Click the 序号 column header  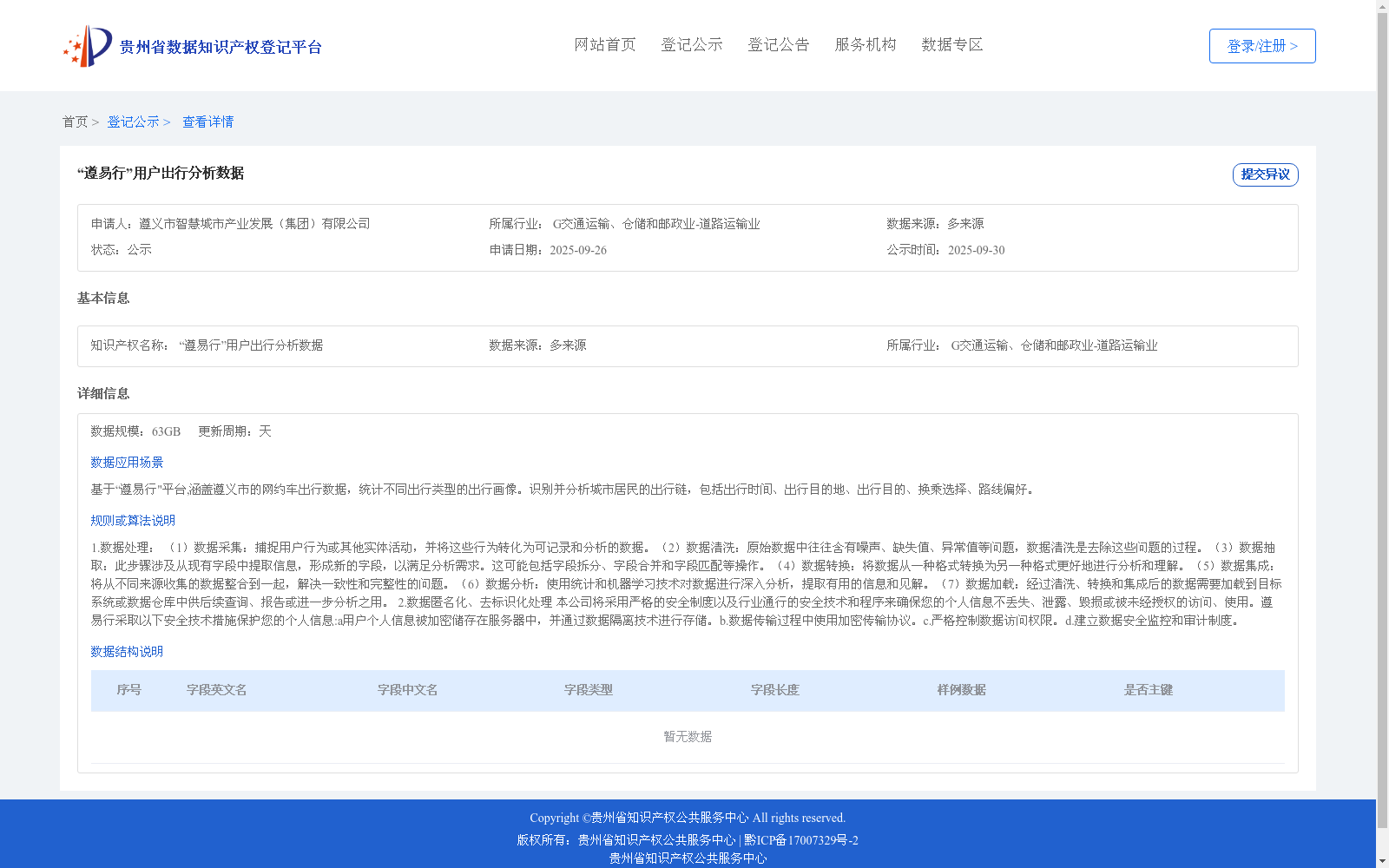[x=129, y=690]
